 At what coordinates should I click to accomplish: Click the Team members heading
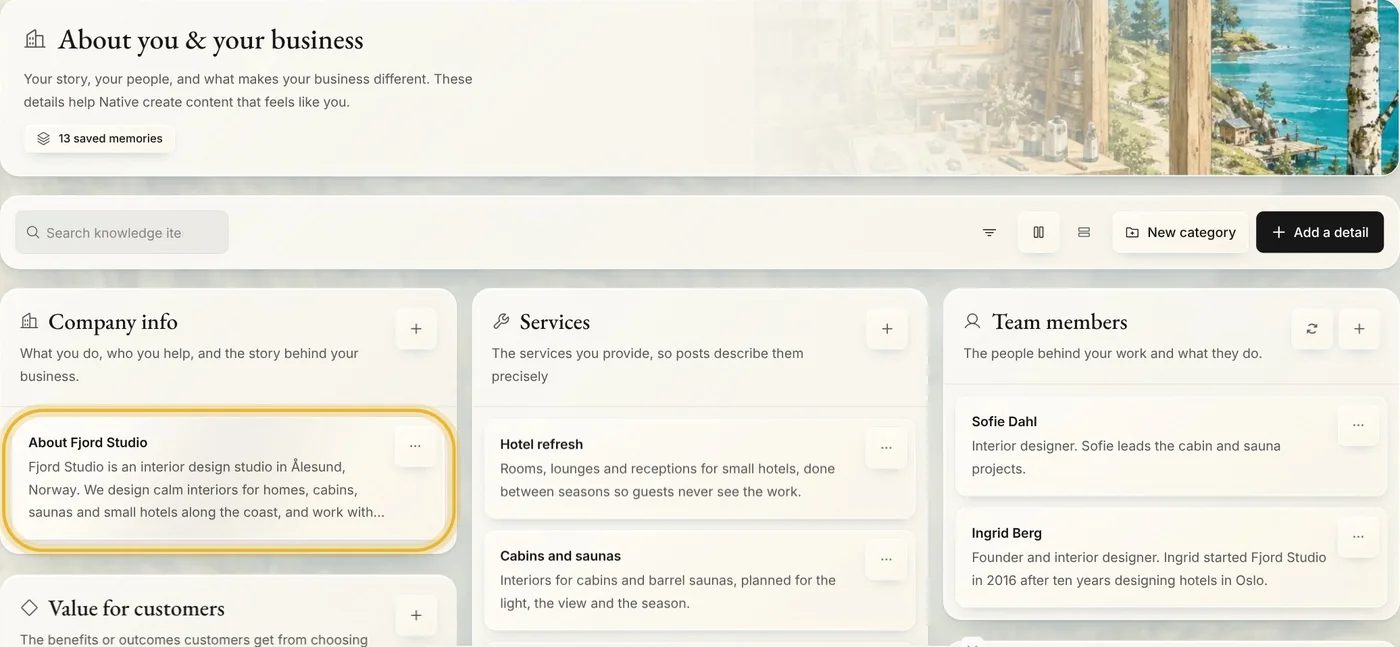point(1059,322)
